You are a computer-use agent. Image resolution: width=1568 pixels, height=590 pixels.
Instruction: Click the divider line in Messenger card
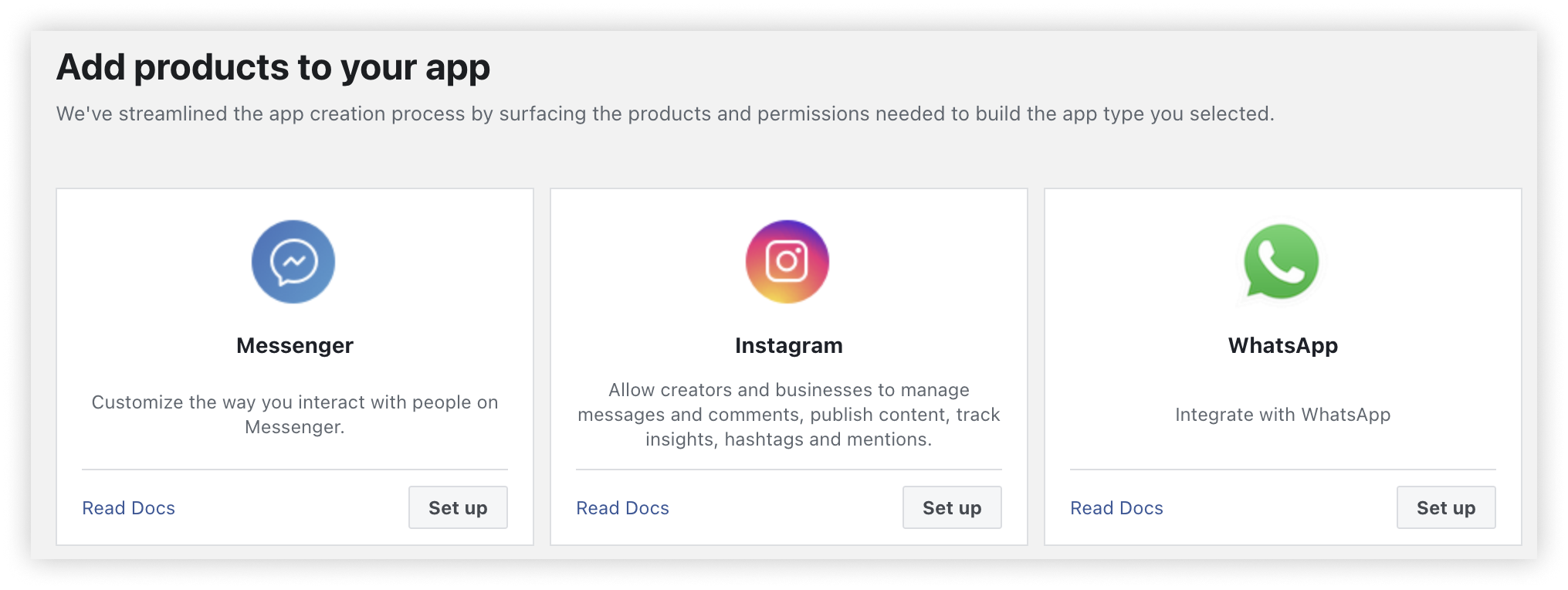[x=295, y=470]
